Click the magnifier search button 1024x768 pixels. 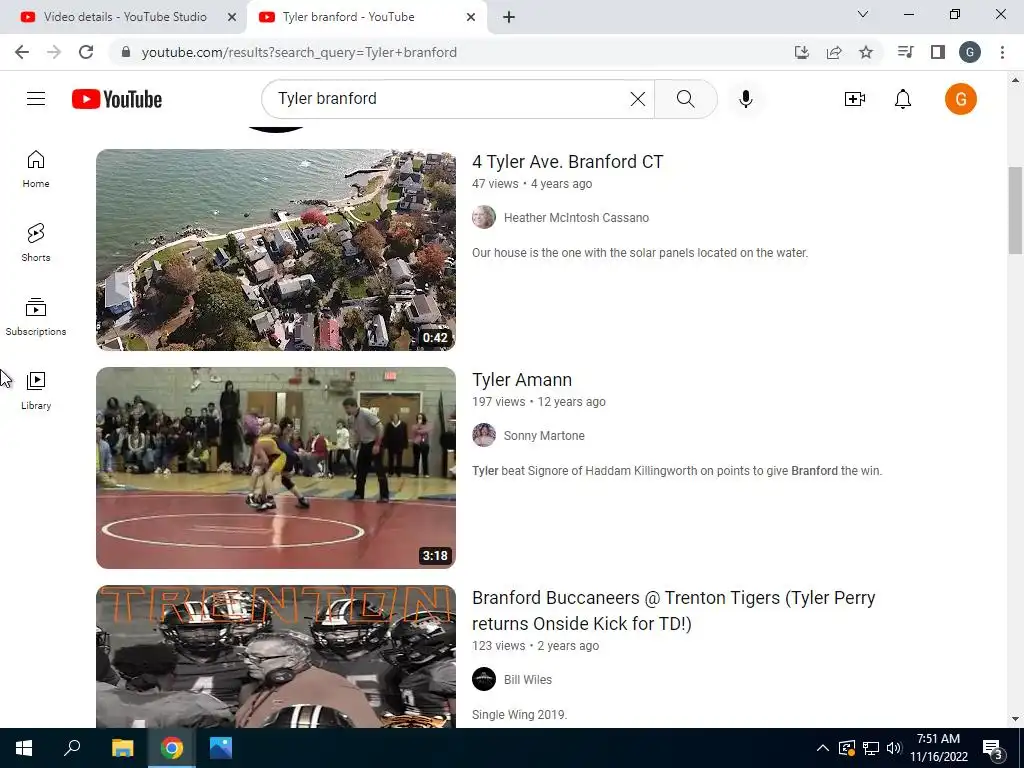point(686,99)
